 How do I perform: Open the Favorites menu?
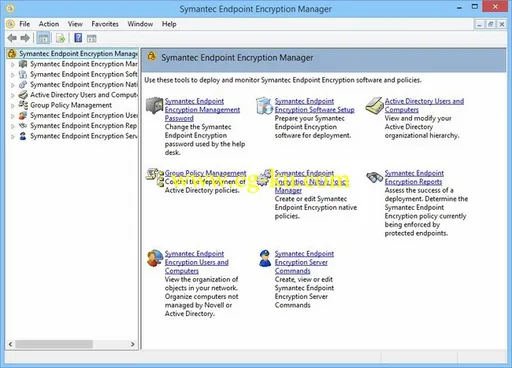105,24
